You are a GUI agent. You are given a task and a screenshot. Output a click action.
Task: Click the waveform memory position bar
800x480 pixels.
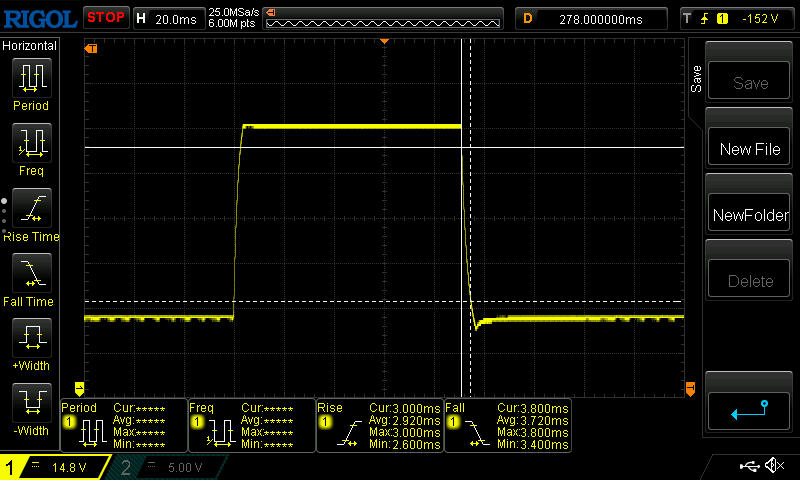click(x=384, y=18)
